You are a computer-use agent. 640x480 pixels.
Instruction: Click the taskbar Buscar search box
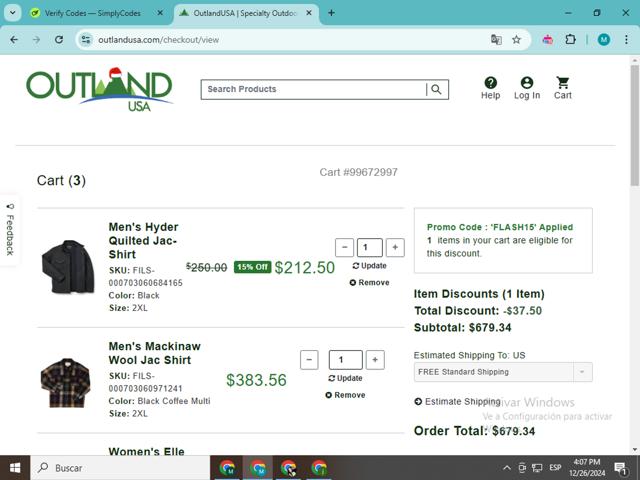[x=120, y=468]
